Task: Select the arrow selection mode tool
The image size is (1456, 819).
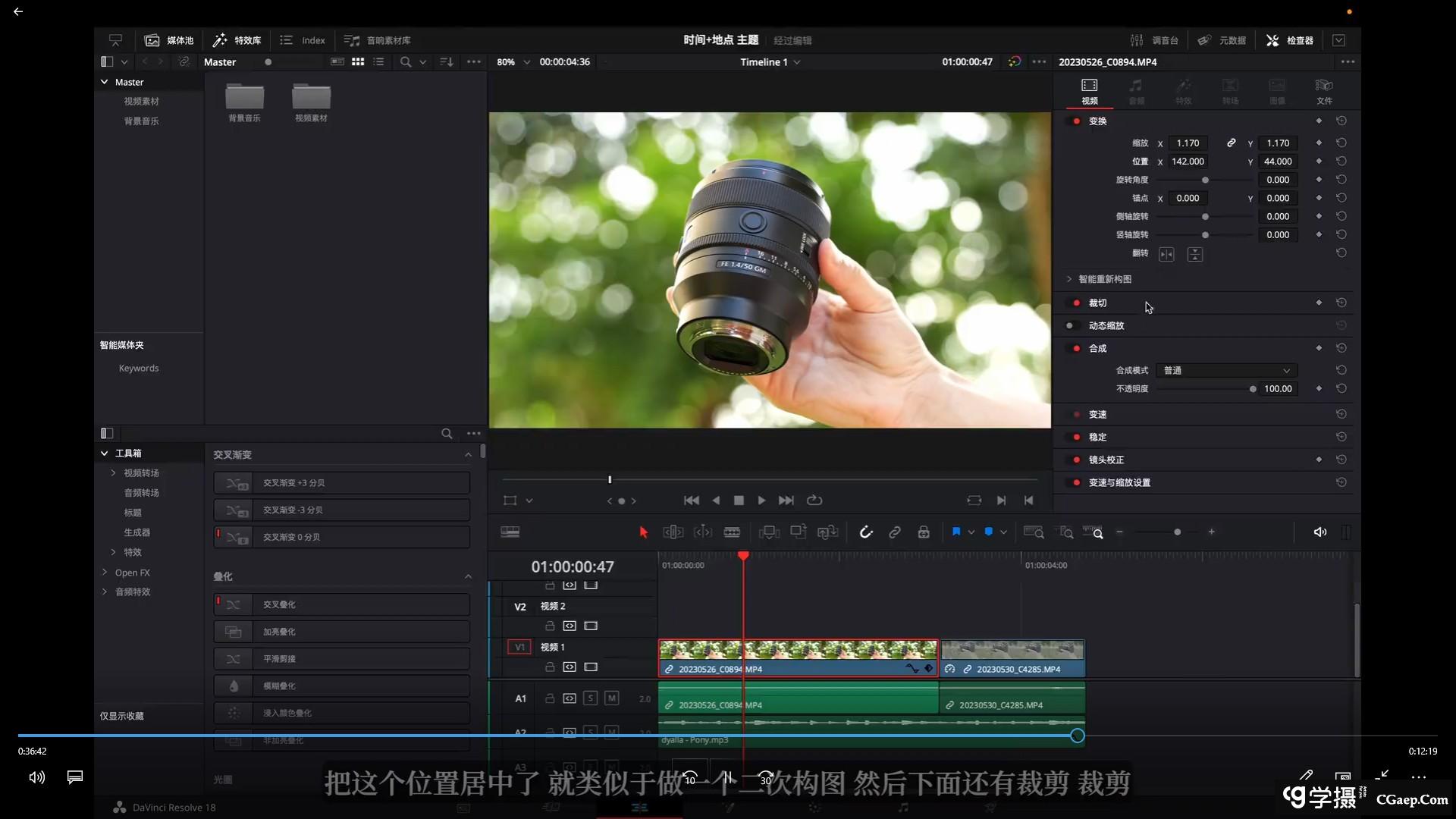Action: 643,532
